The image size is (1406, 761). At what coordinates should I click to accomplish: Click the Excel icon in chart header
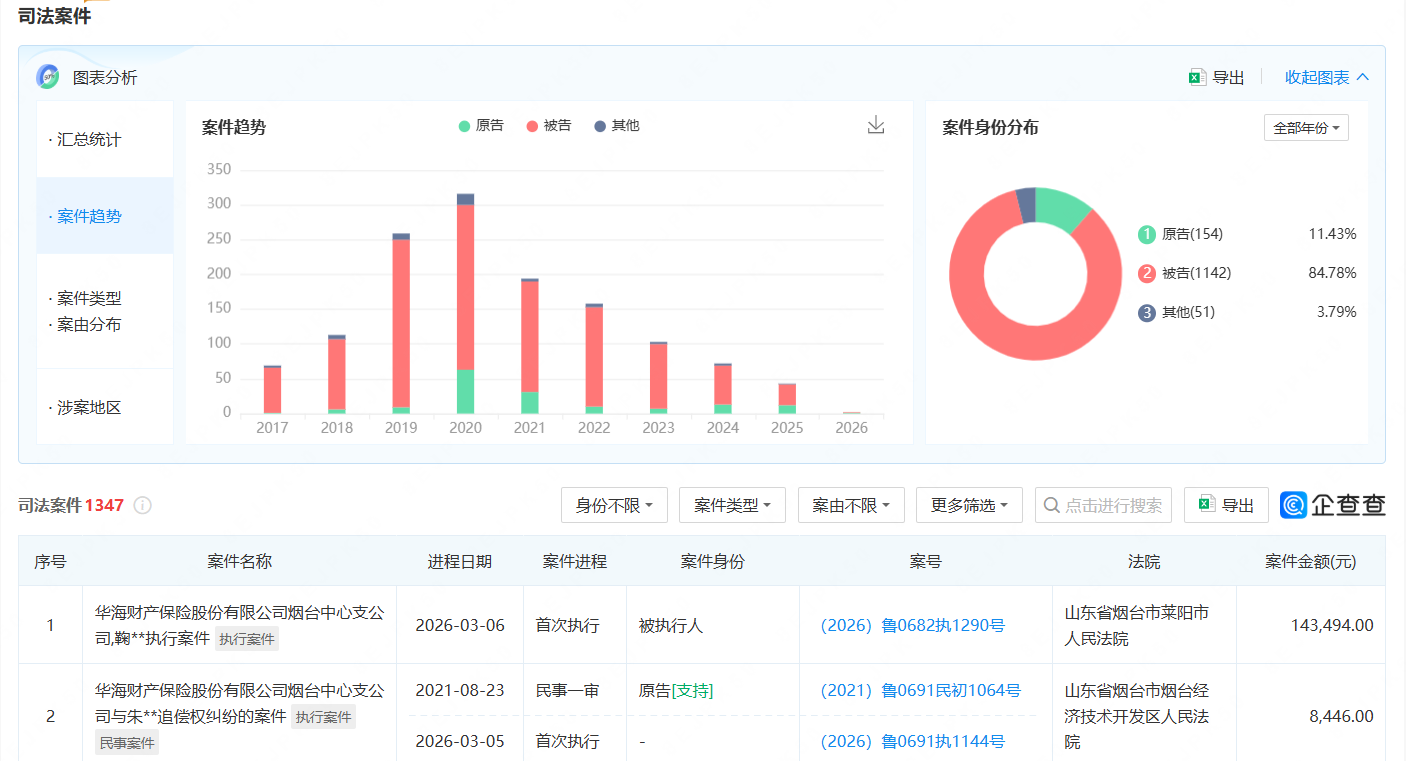pos(1197,77)
